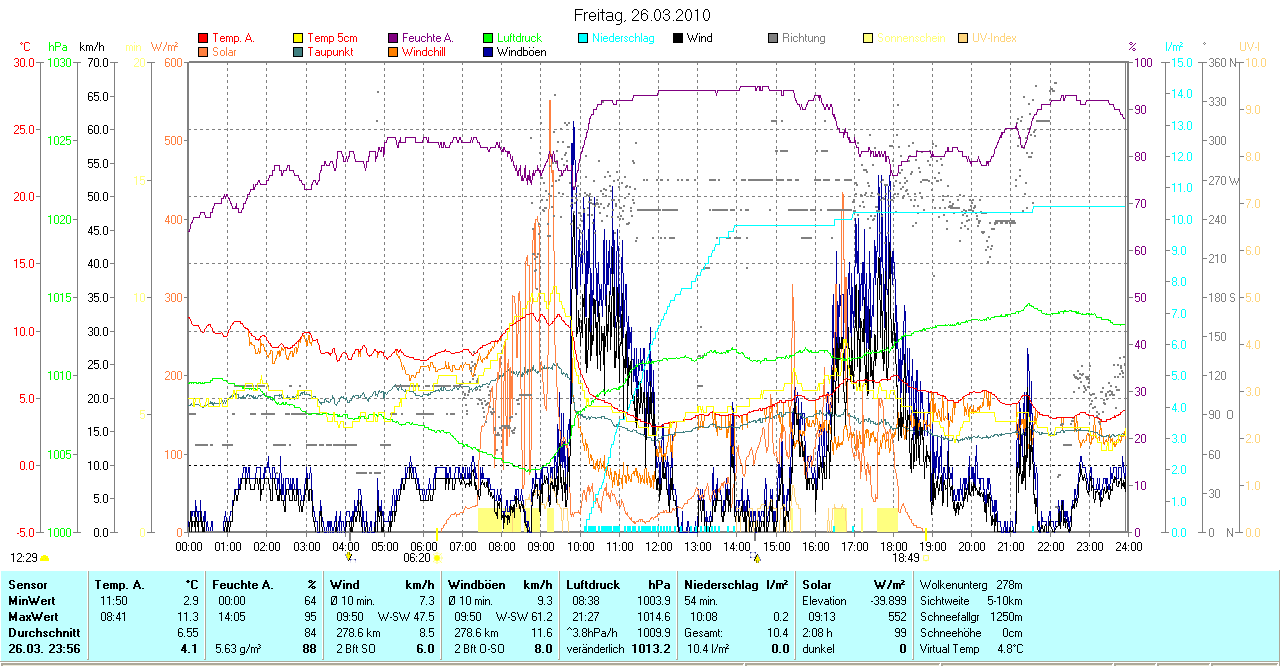1280x666 pixels.
Task: Click the 12:00 time axis label
Action: tap(659, 546)
